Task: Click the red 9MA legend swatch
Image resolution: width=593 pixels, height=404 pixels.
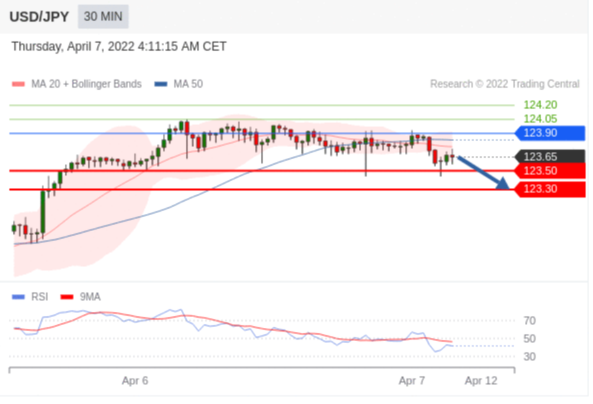Action: 67,297
